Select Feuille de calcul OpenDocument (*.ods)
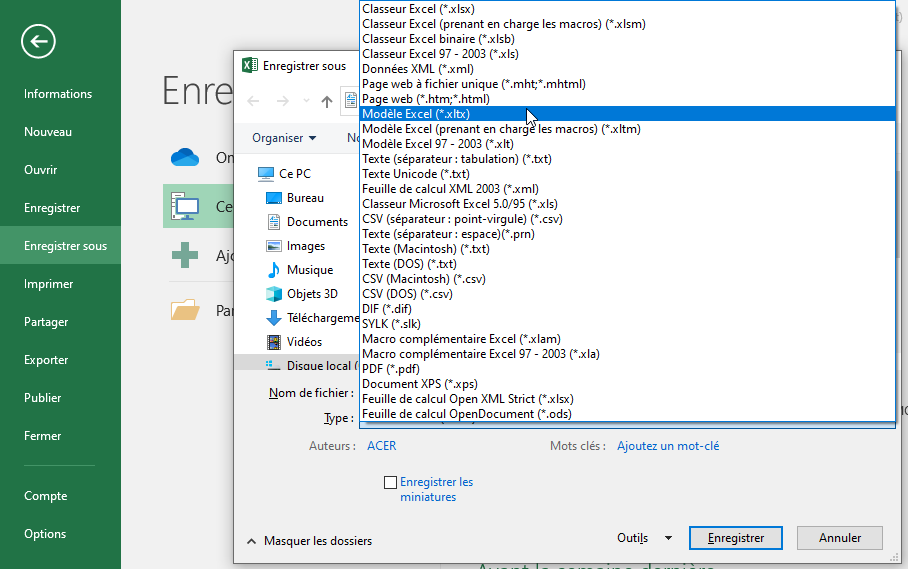Image resolution: width=908 pixels, height=569 pixels. click(627, 414)
